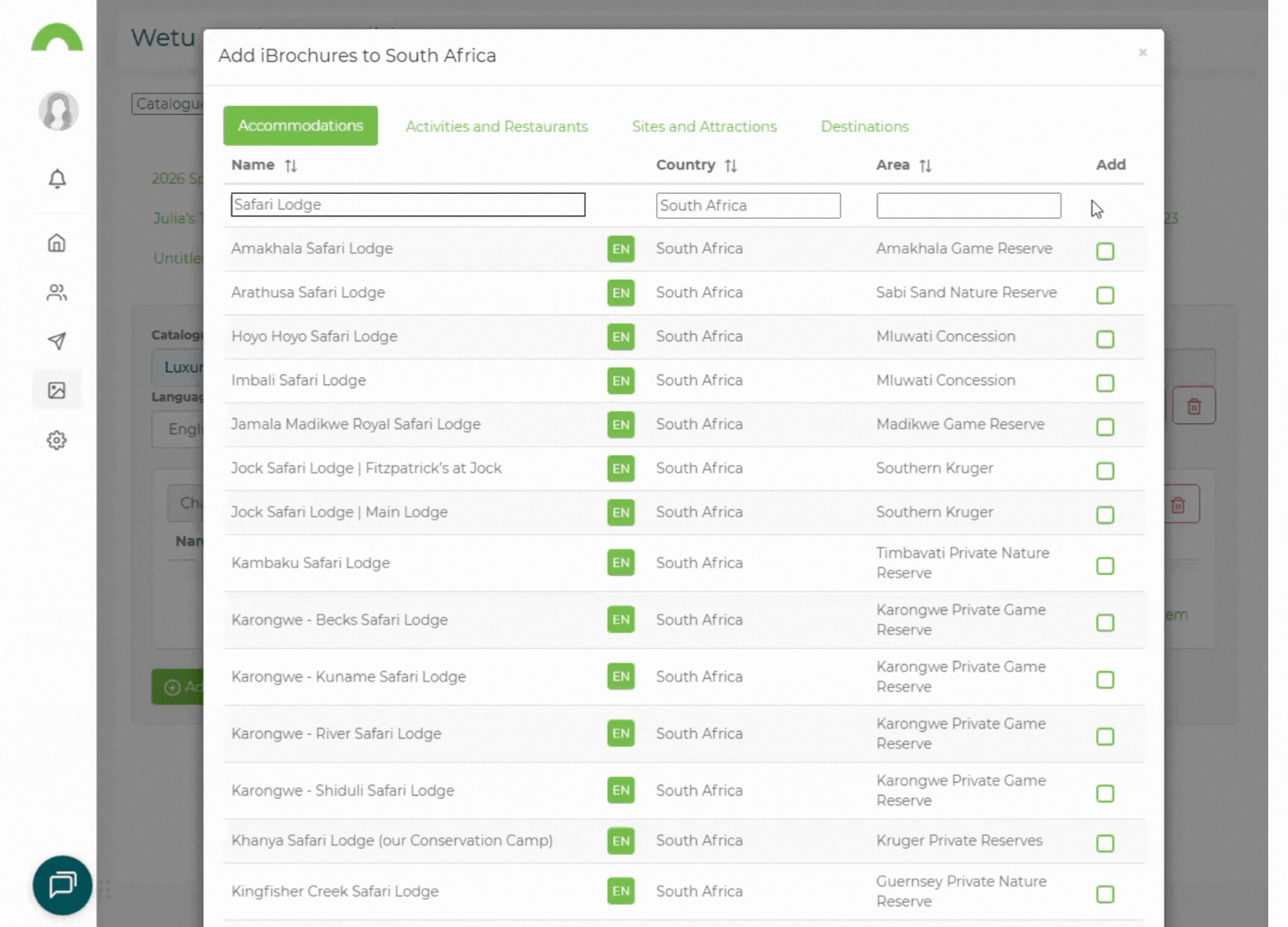
Task: Click the Area filter text field
Action: pyautogui.click(x=968, y=205)
